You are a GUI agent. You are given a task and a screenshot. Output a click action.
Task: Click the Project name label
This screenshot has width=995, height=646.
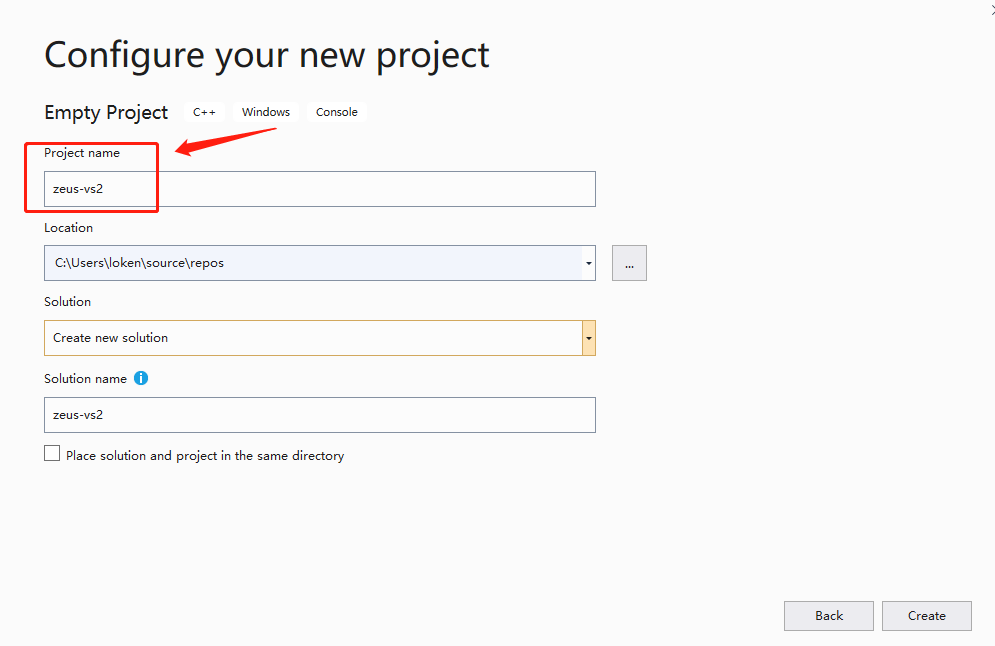82,153
